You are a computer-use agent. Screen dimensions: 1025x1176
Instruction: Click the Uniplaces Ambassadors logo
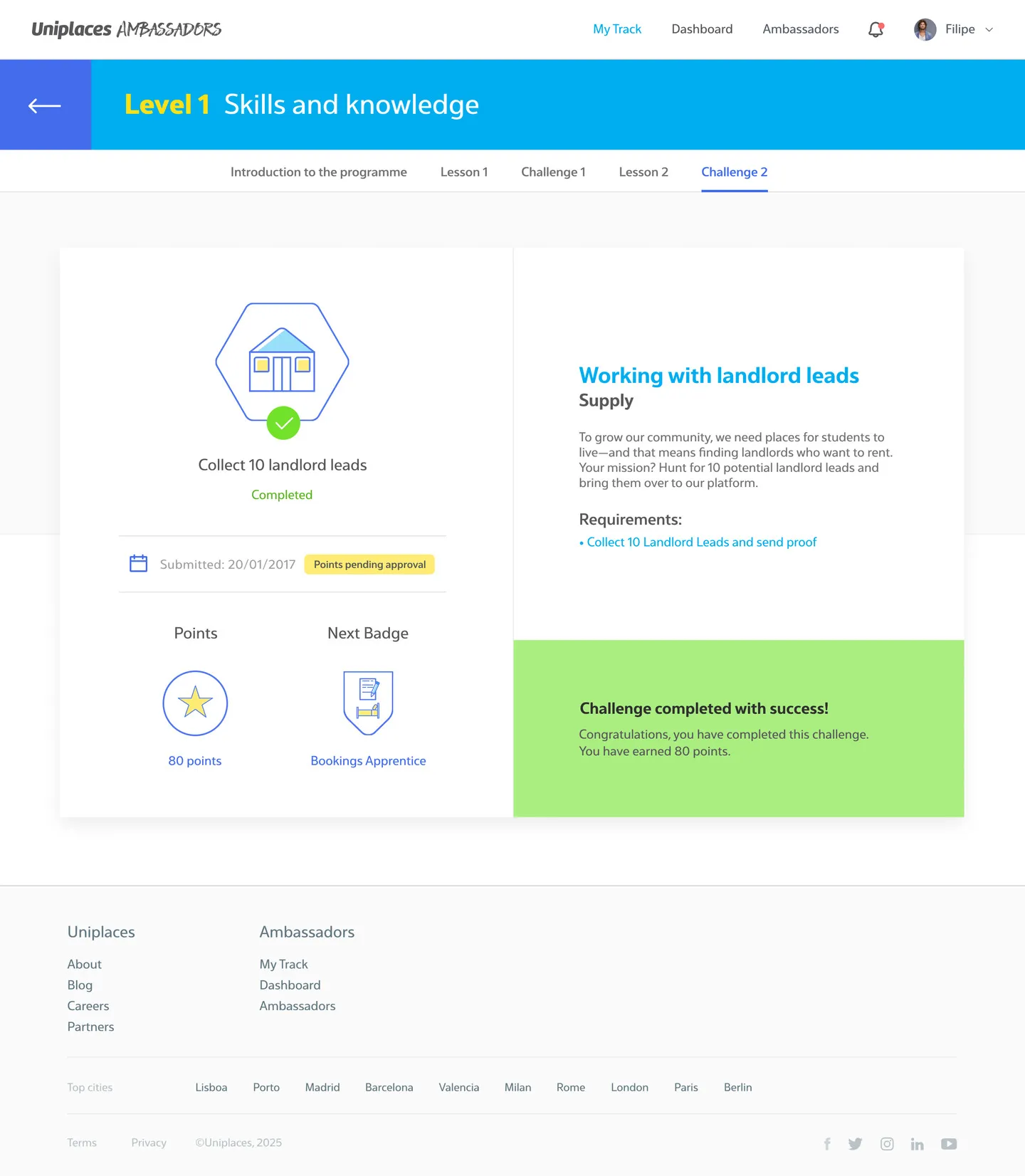point(127,29)
